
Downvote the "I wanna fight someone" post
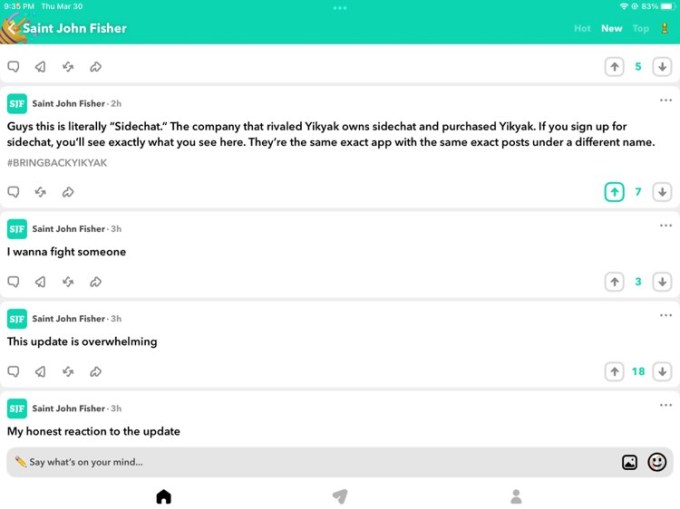[x=662, y=282]
